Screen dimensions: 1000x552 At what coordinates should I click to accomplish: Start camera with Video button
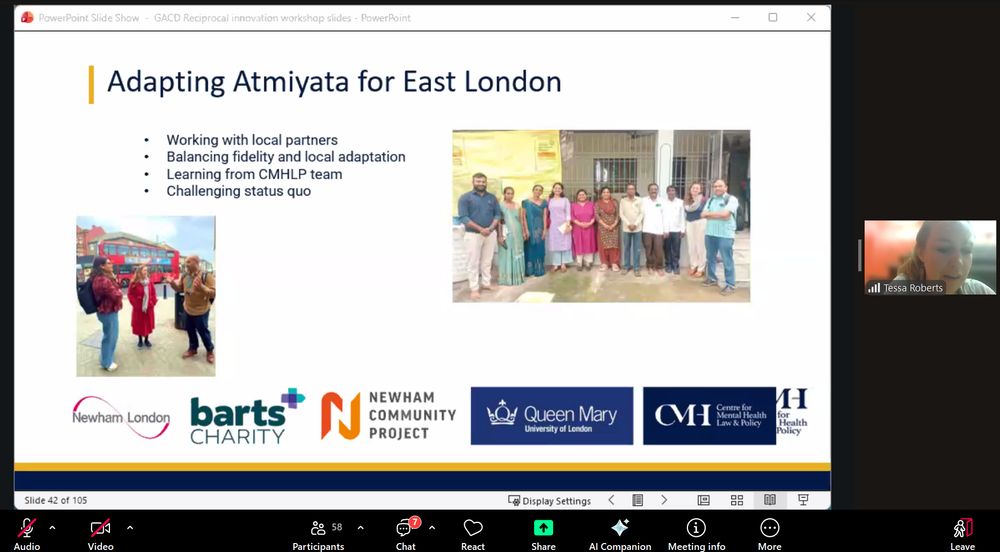point(100,534)
